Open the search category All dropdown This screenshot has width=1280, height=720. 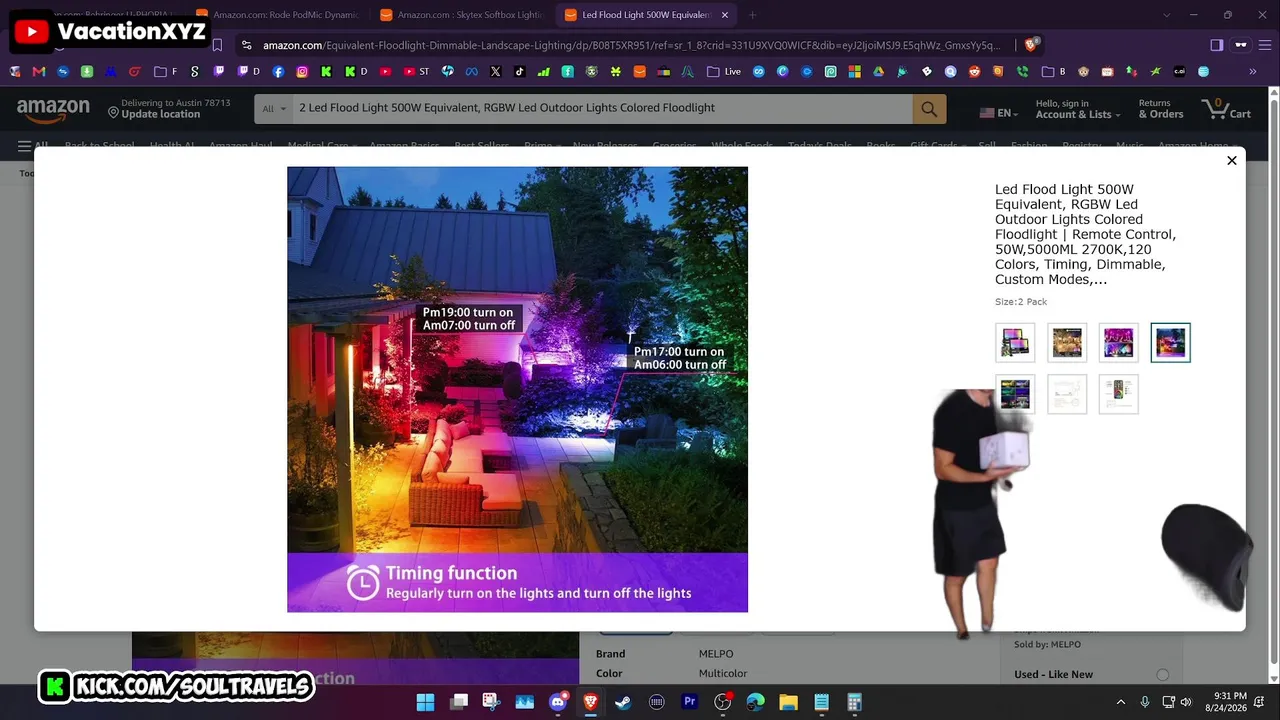point(273,108)
